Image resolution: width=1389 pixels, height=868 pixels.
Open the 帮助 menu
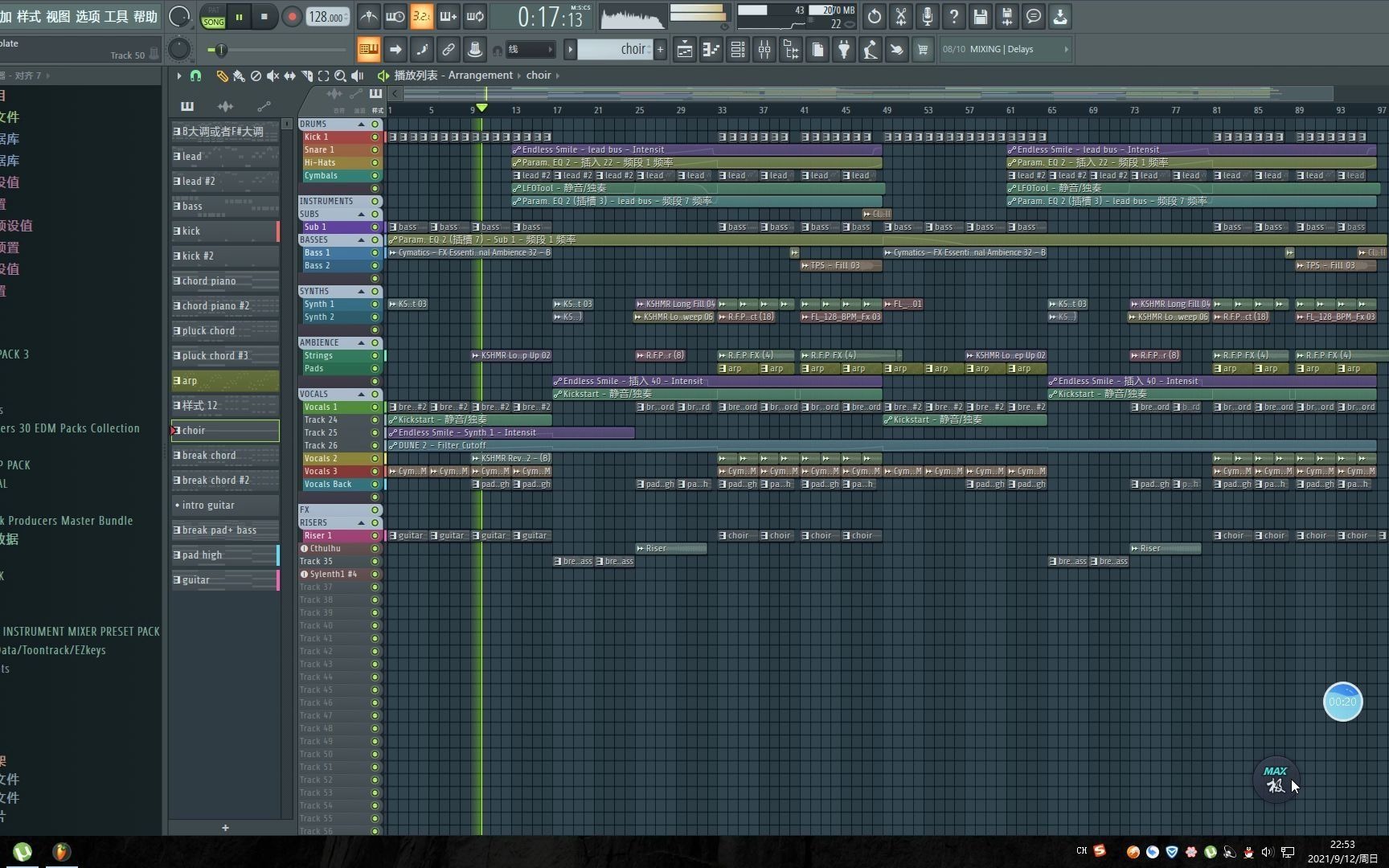145,17
